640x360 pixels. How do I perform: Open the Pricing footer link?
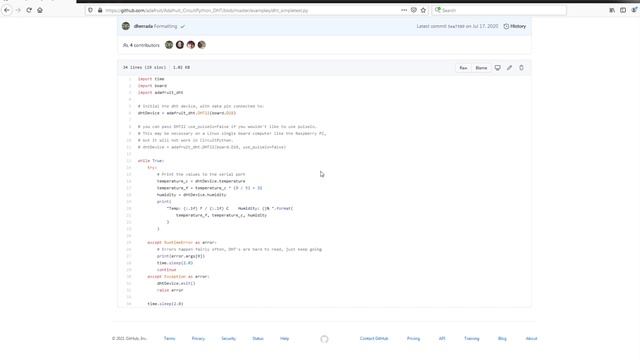click(x=413, y=338)
